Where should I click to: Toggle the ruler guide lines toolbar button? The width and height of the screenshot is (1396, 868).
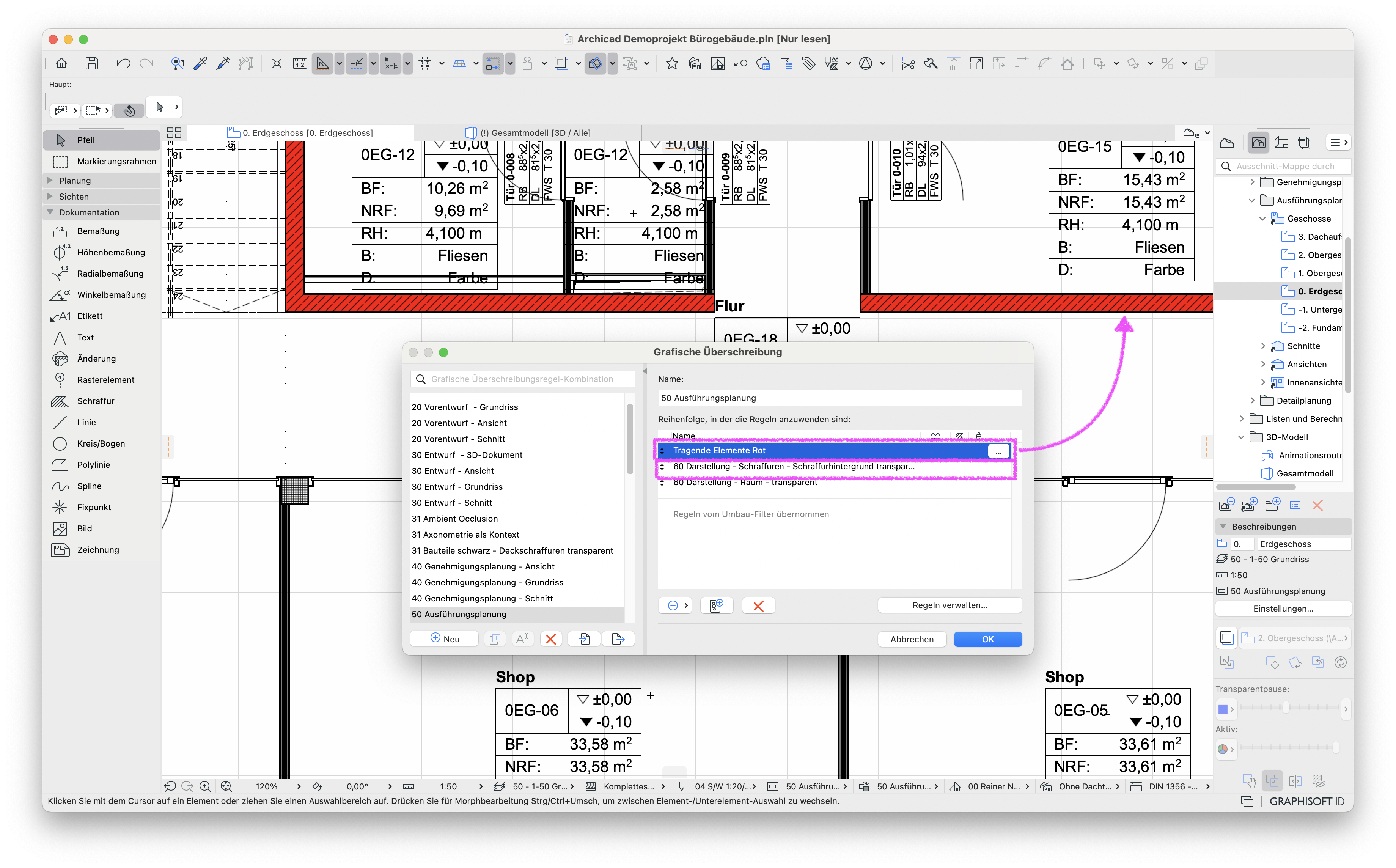click(x=322, y=63)
